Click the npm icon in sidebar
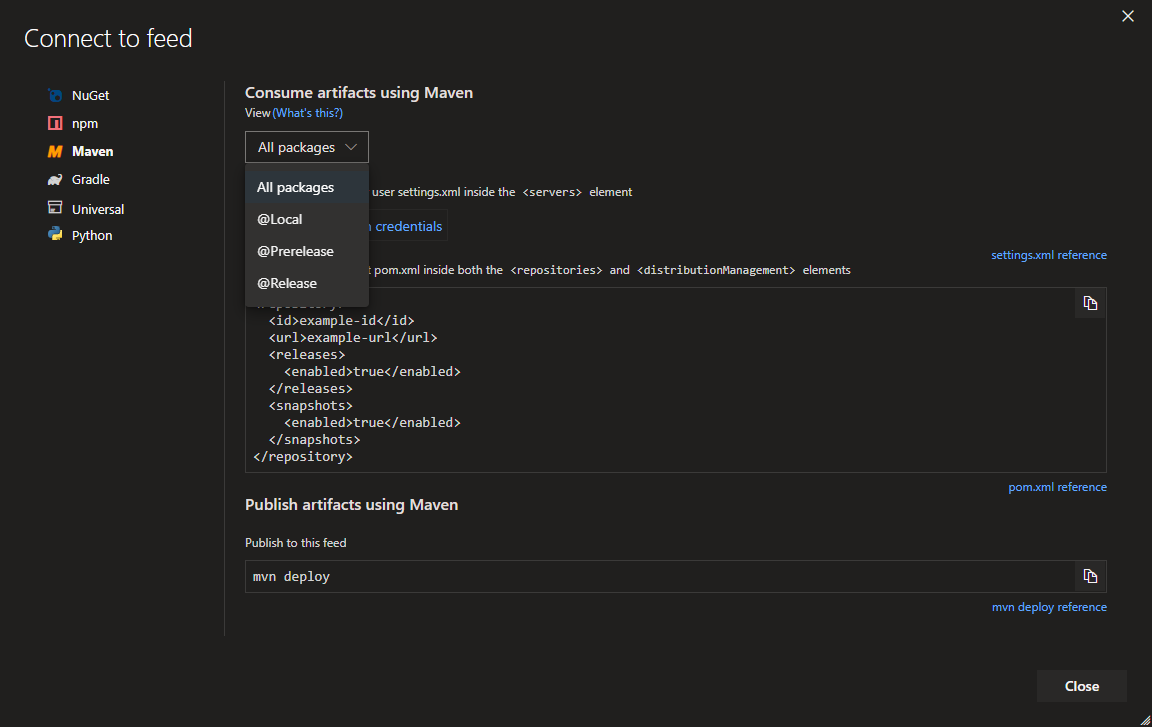 [55, 123]
